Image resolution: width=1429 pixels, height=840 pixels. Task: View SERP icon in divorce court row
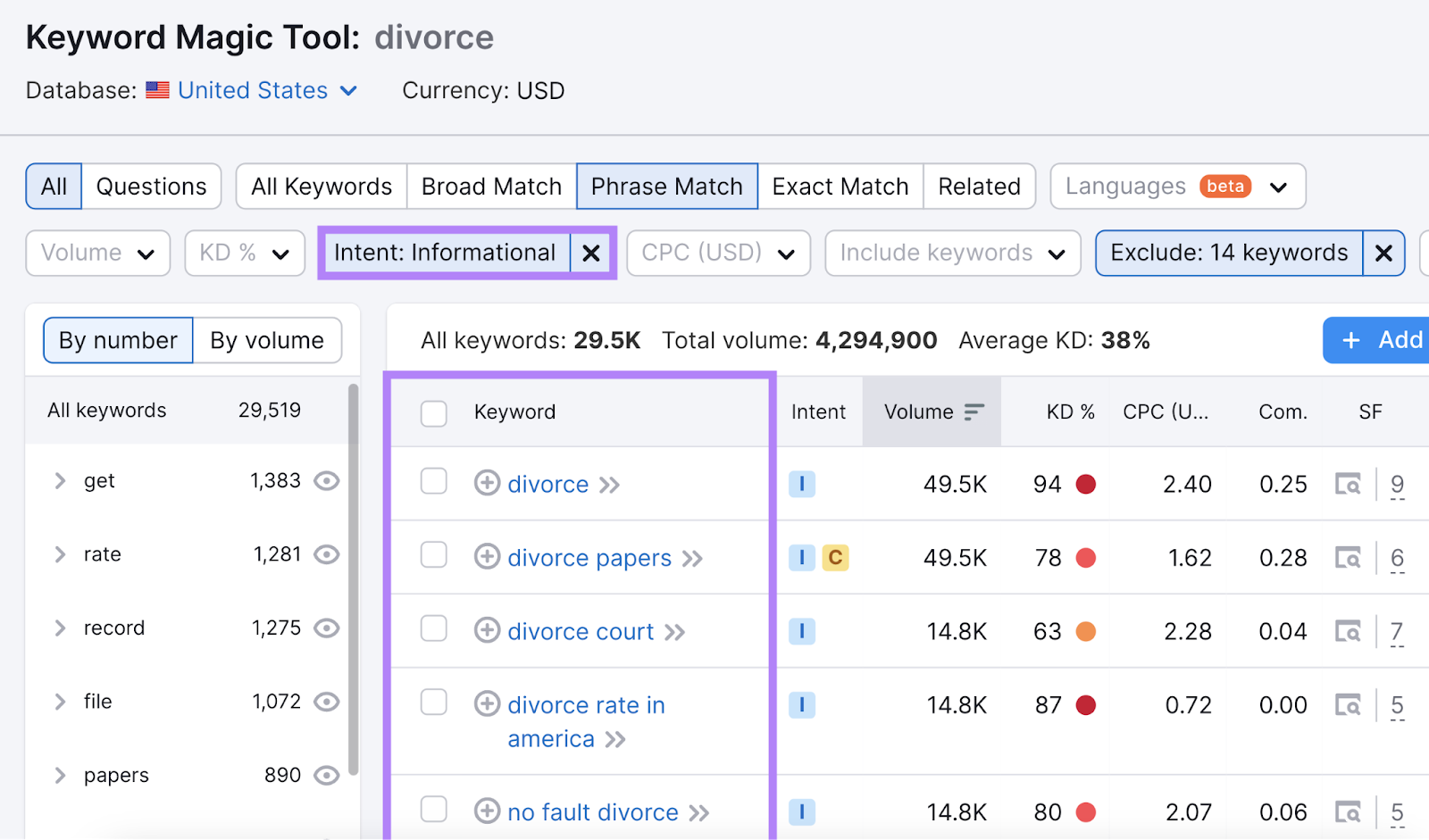coord(1348,631)
